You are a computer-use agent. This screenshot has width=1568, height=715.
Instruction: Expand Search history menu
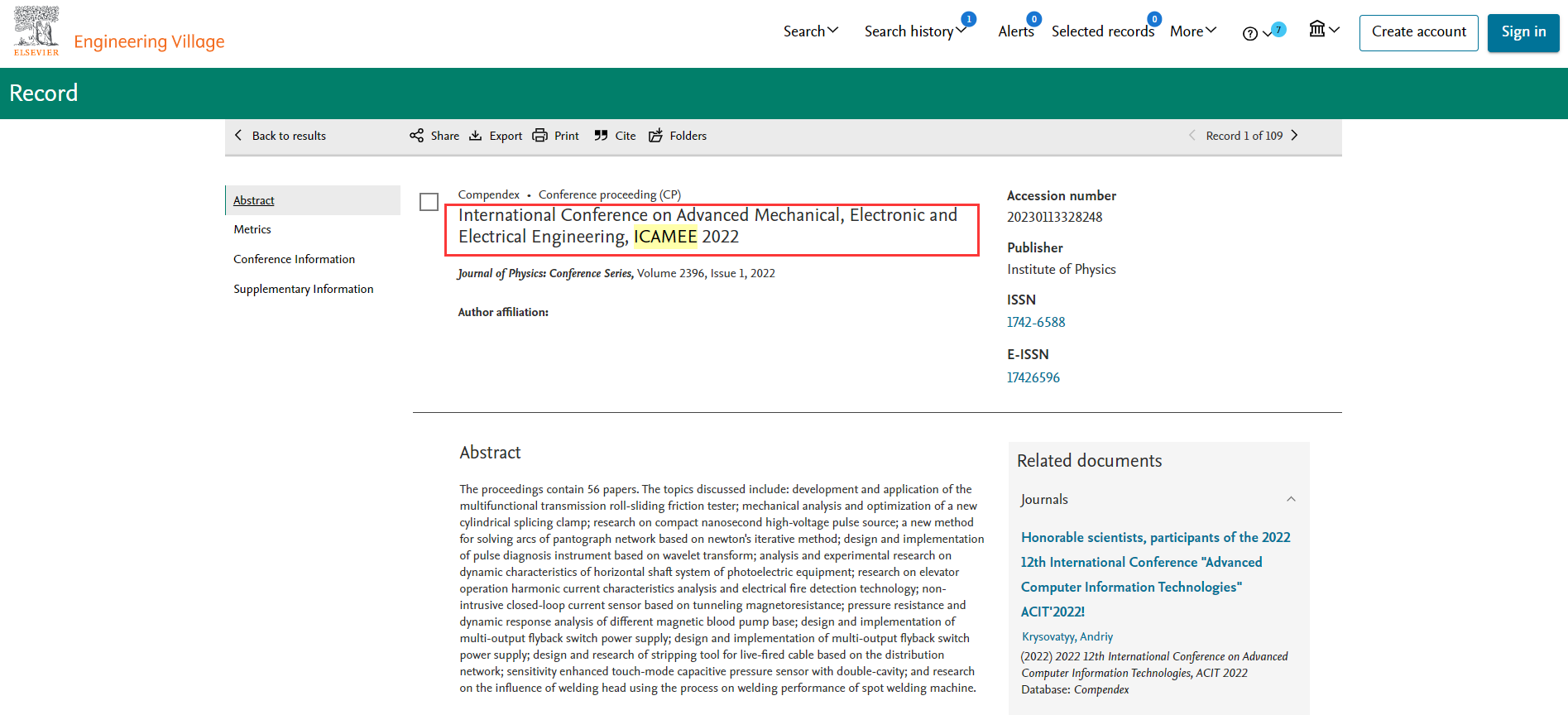[x=915, y=31]
